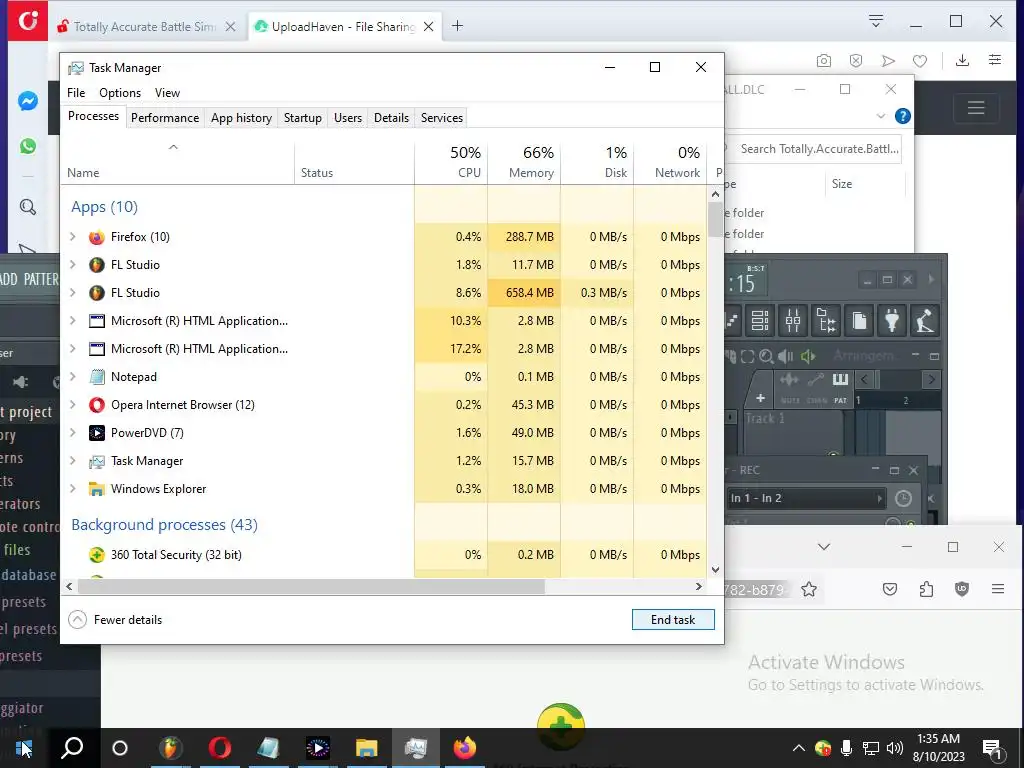
Task: Open FL Studio's Browser tree view icon
Action: point(826,321)
